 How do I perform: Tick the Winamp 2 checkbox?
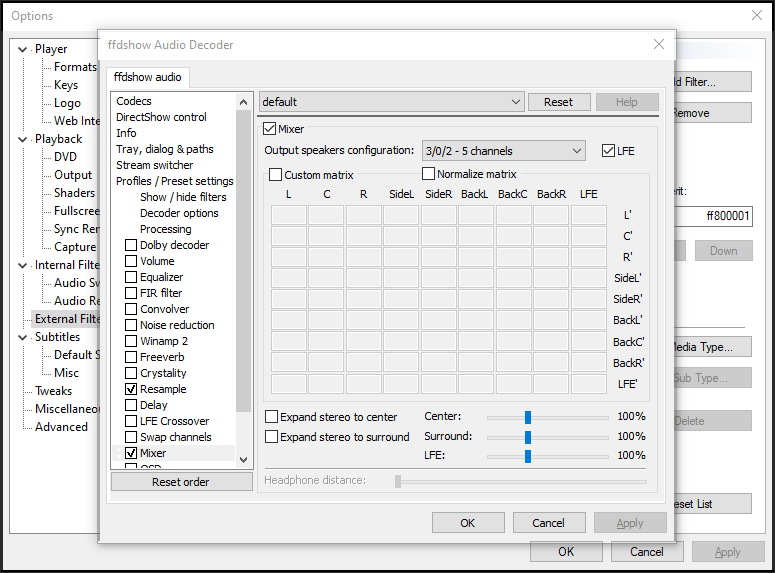coord(131,341)
